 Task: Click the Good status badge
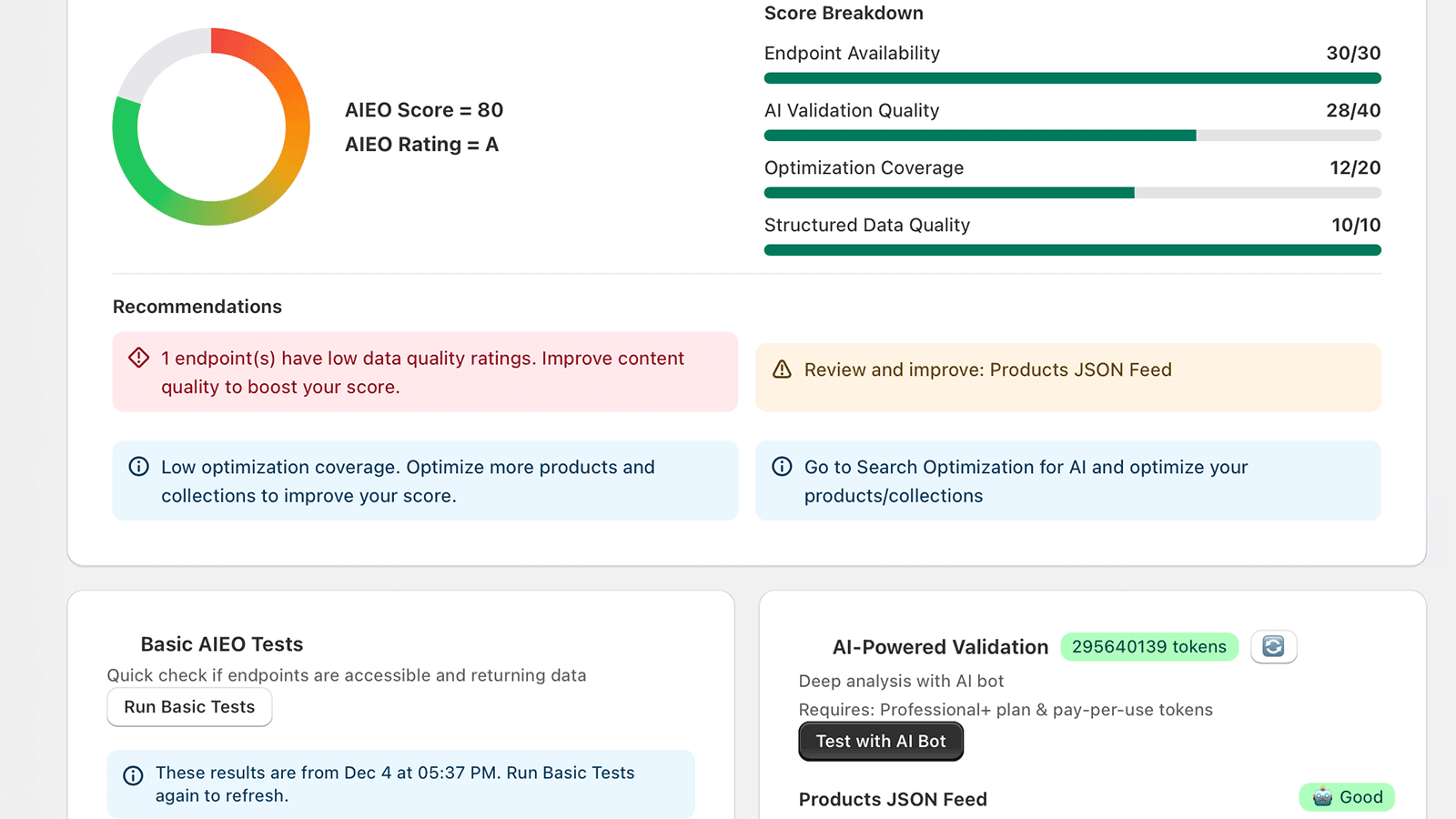1347,796
